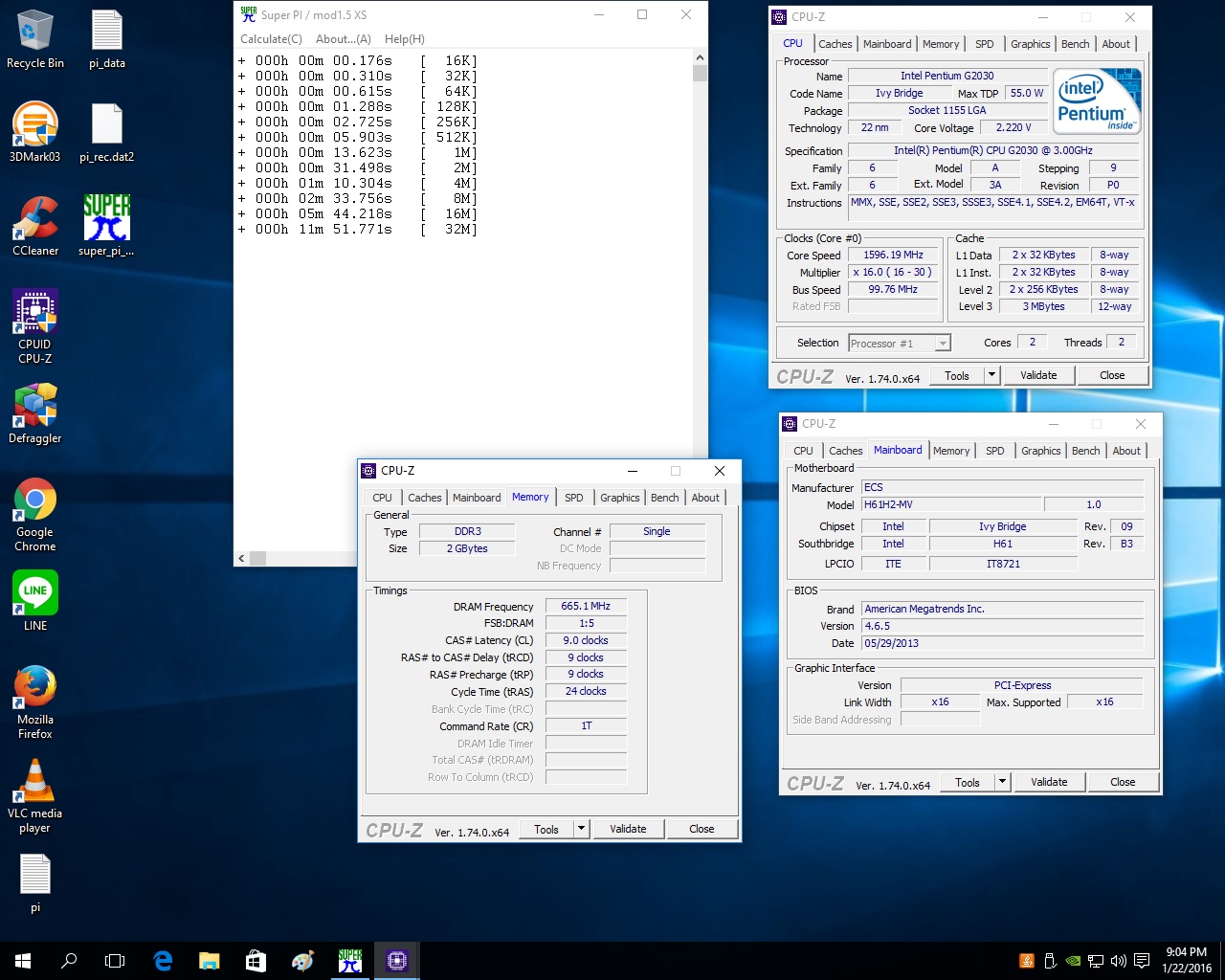
Task: Launch Mozilla Firefox from desktop
Action: pos(34,702)
